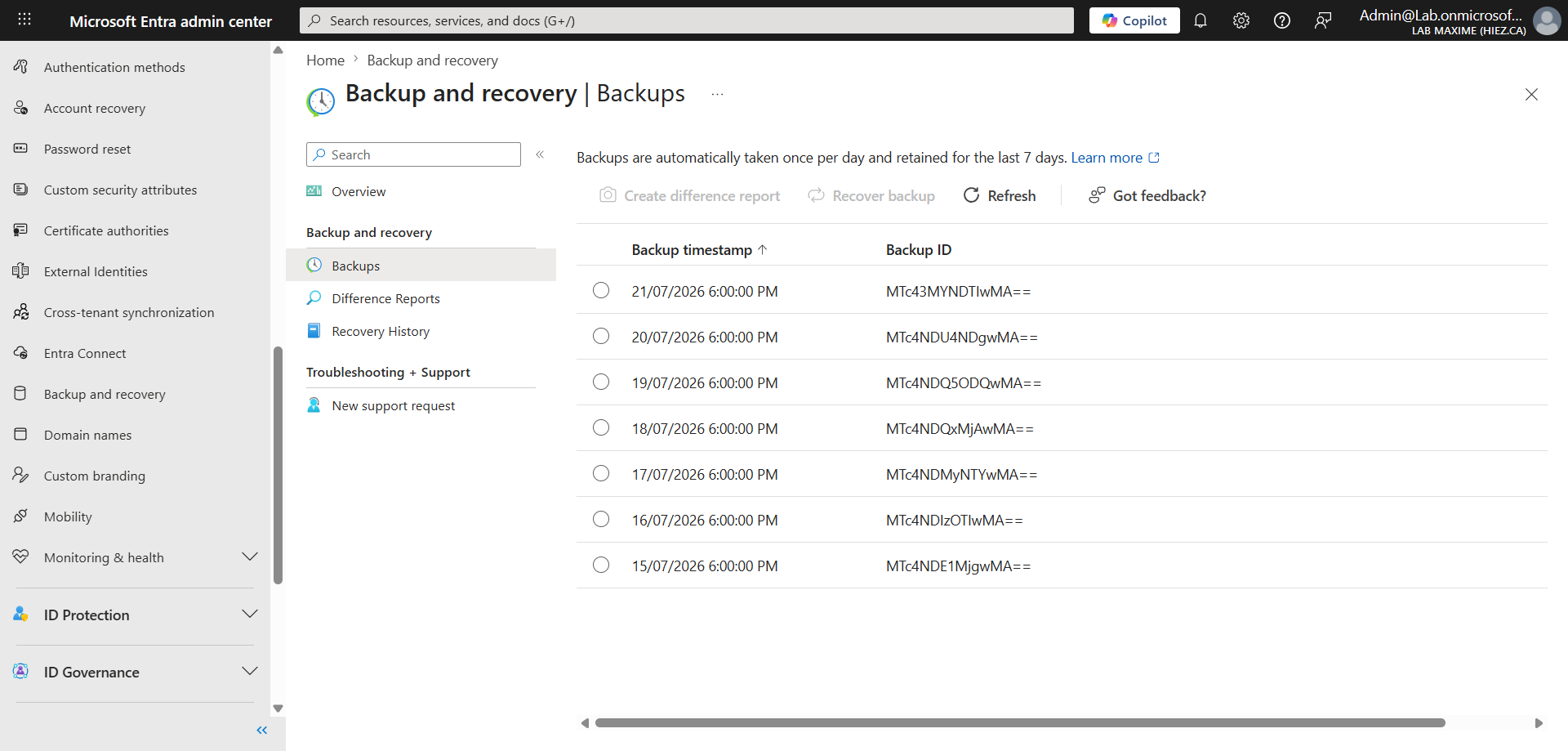Click the Domain names icon
Screen dimensions: 1568x751
[x=21, y=434]
